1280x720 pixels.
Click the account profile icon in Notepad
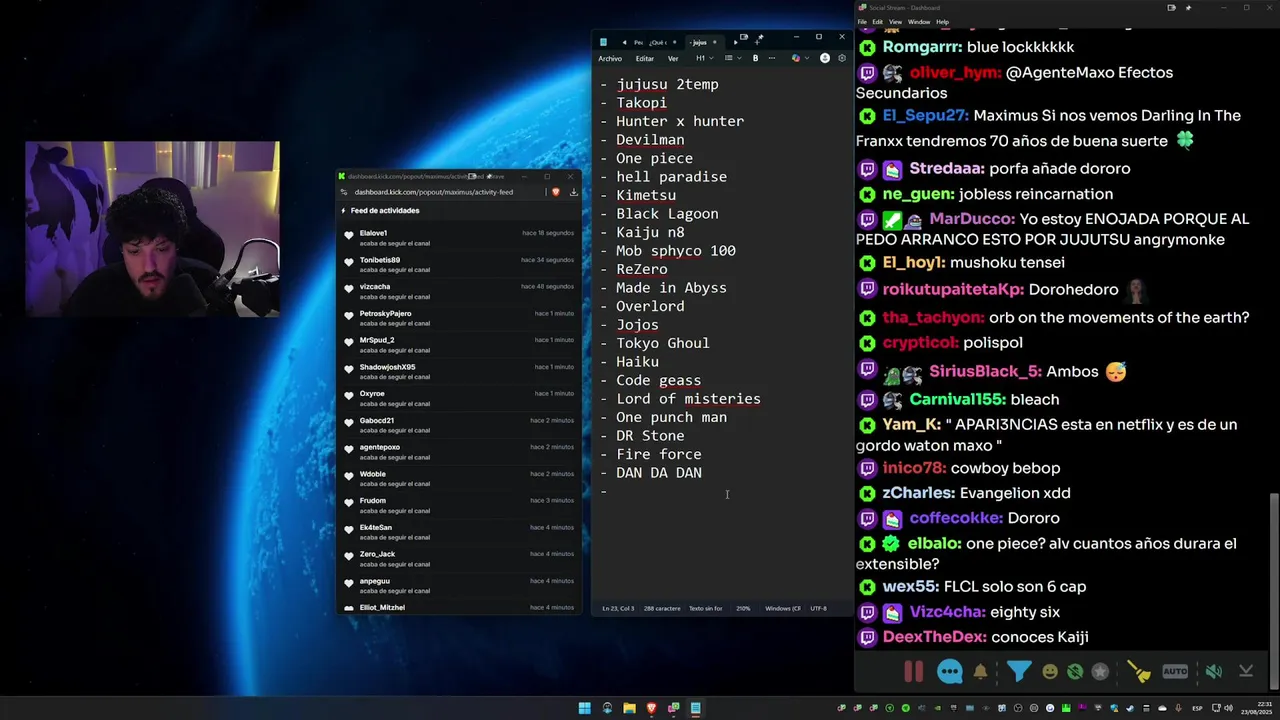tap(825, 58)
